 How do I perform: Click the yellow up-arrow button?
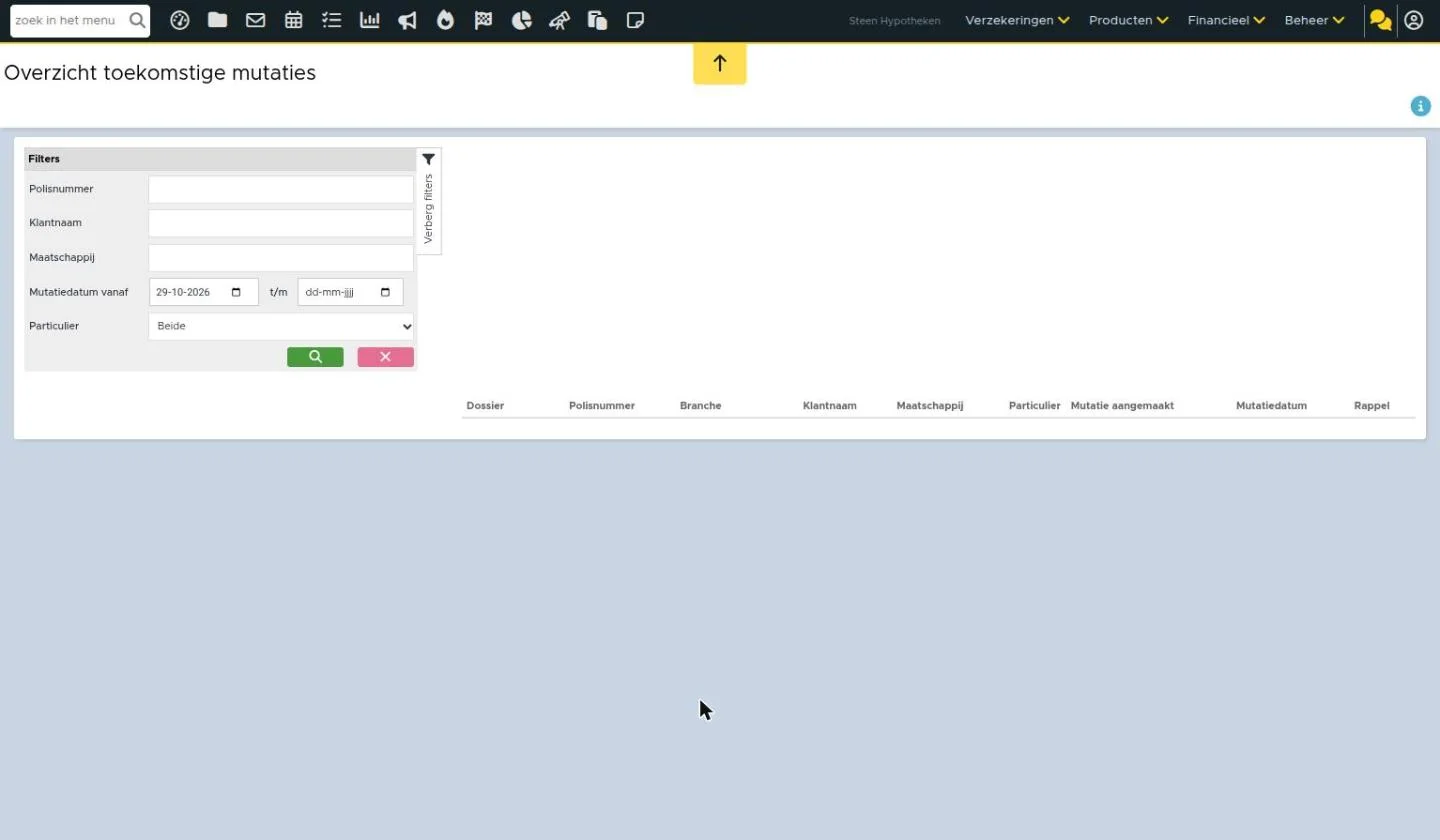pyautogui.click(x=720, y=63)
